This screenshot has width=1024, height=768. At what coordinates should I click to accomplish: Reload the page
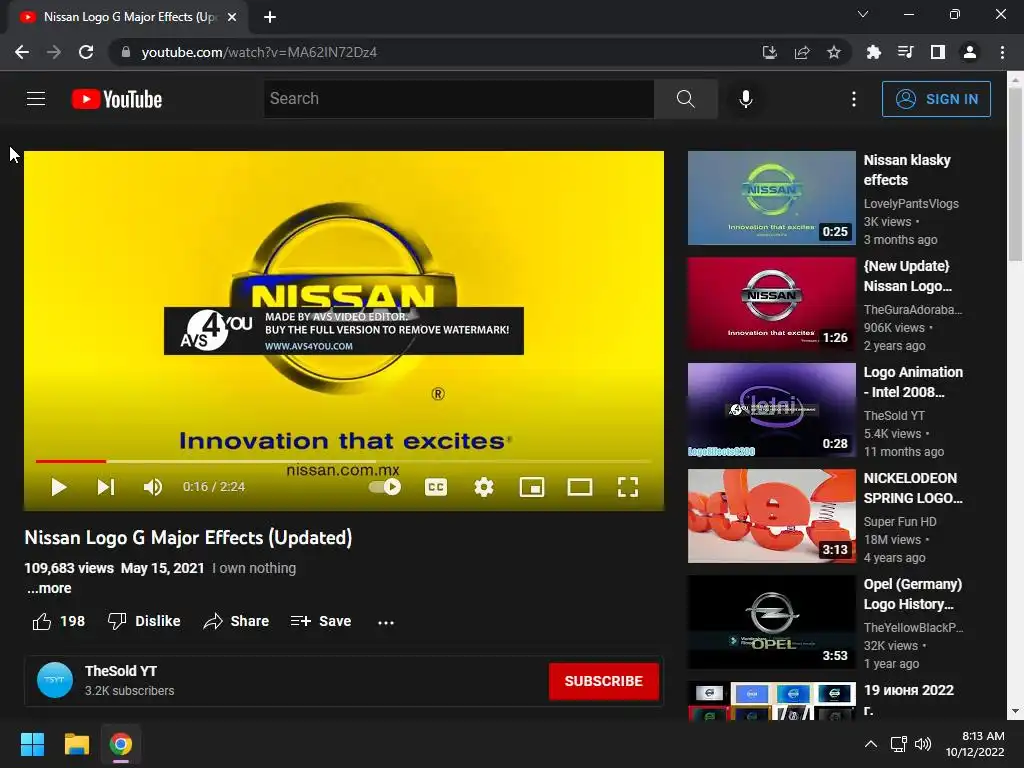coord(86,52)
